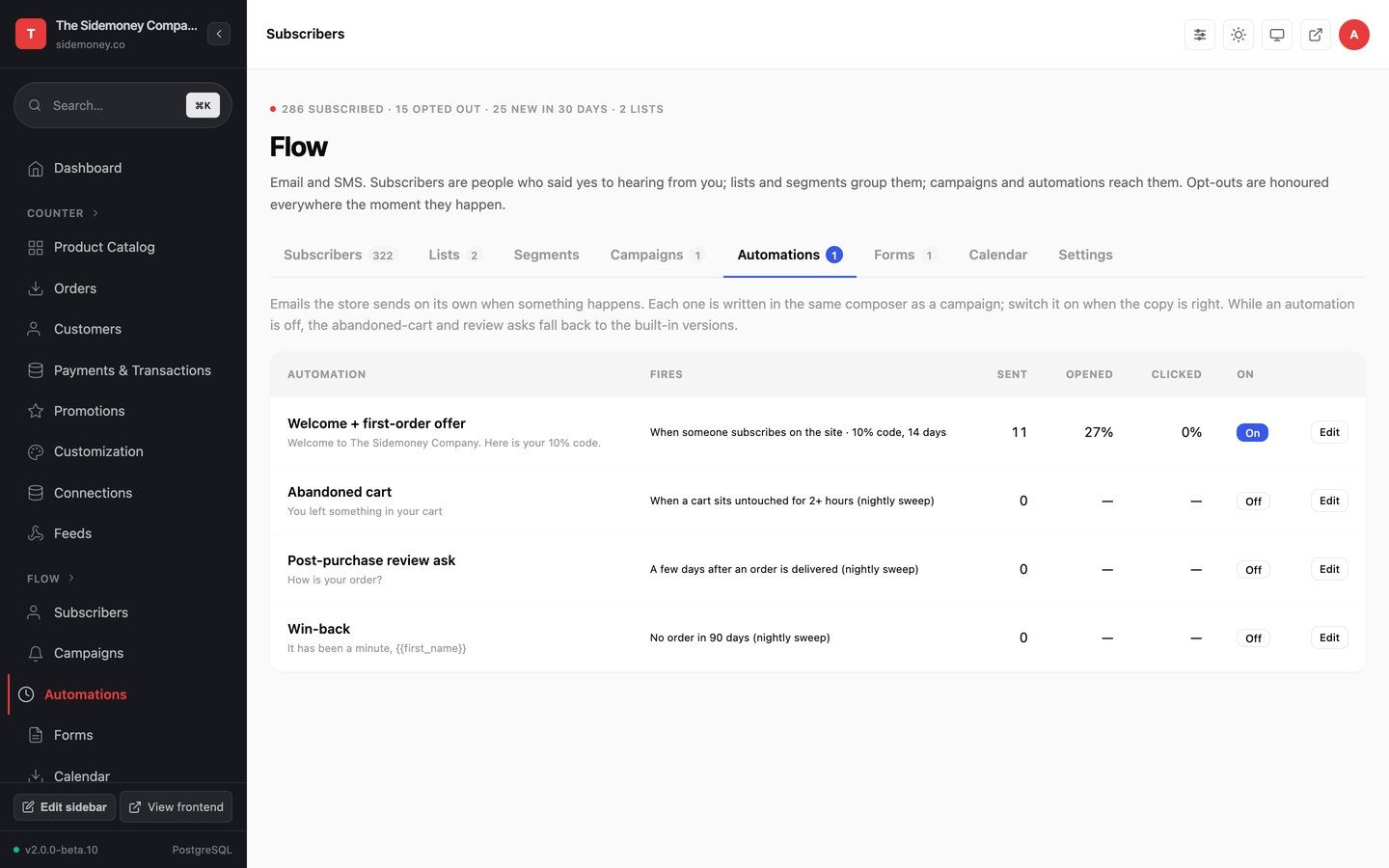1389x868 pixels.
Task: Open Feeds in the sidebar
Action: 123,533
